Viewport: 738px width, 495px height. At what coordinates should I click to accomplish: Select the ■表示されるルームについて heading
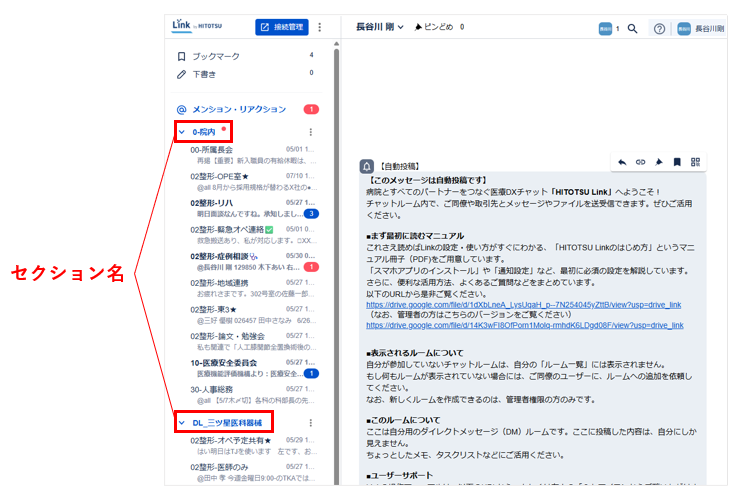click(415, 353)
